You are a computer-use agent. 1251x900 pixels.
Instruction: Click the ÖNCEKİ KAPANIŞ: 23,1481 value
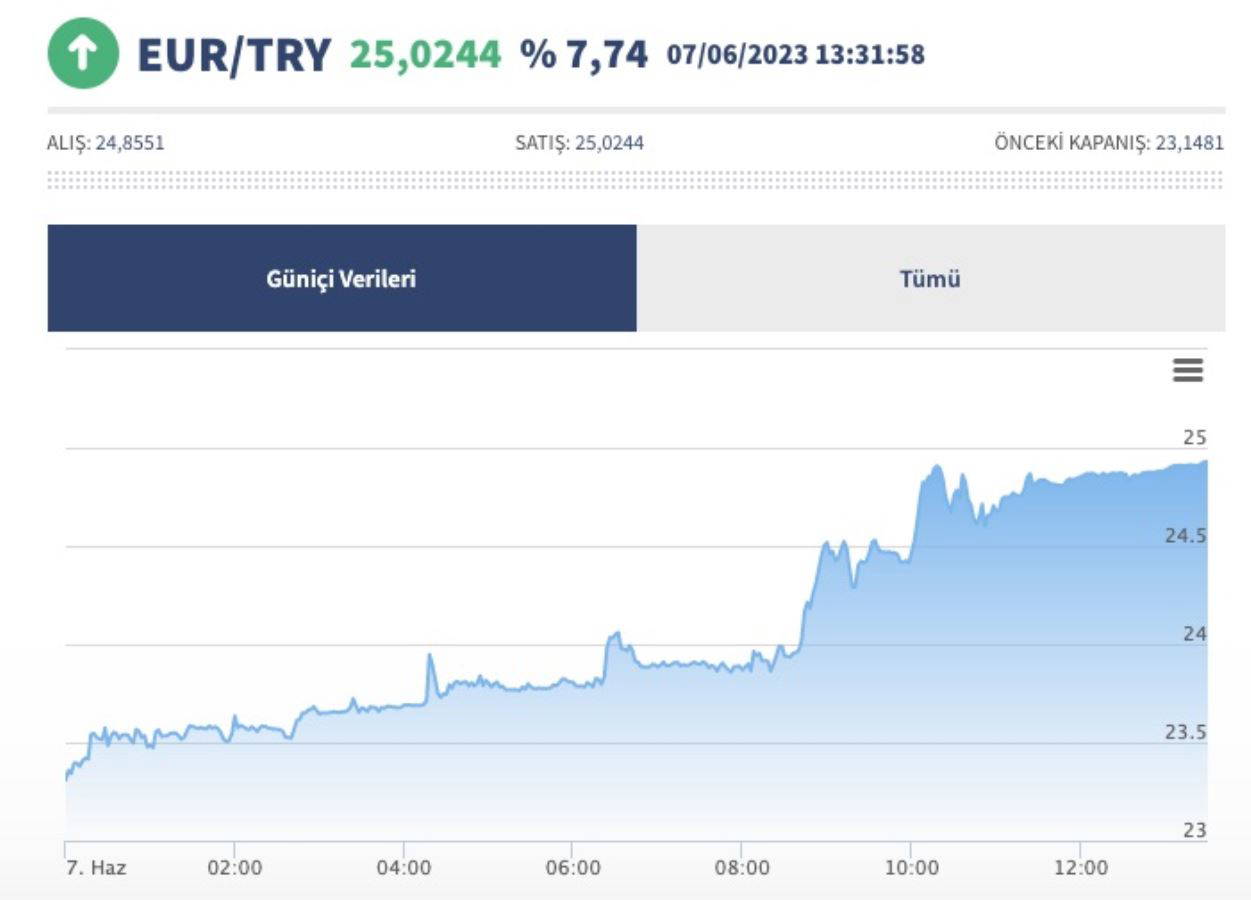click(1109, 143)
